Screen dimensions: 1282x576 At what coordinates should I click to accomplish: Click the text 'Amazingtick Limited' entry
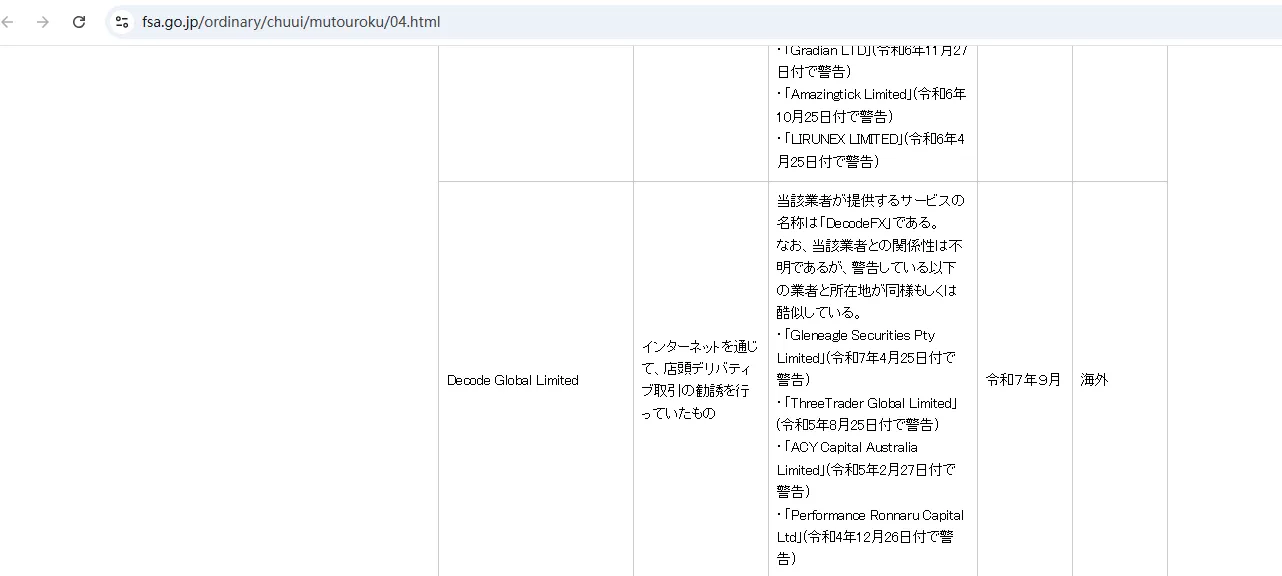click(848, 94)
